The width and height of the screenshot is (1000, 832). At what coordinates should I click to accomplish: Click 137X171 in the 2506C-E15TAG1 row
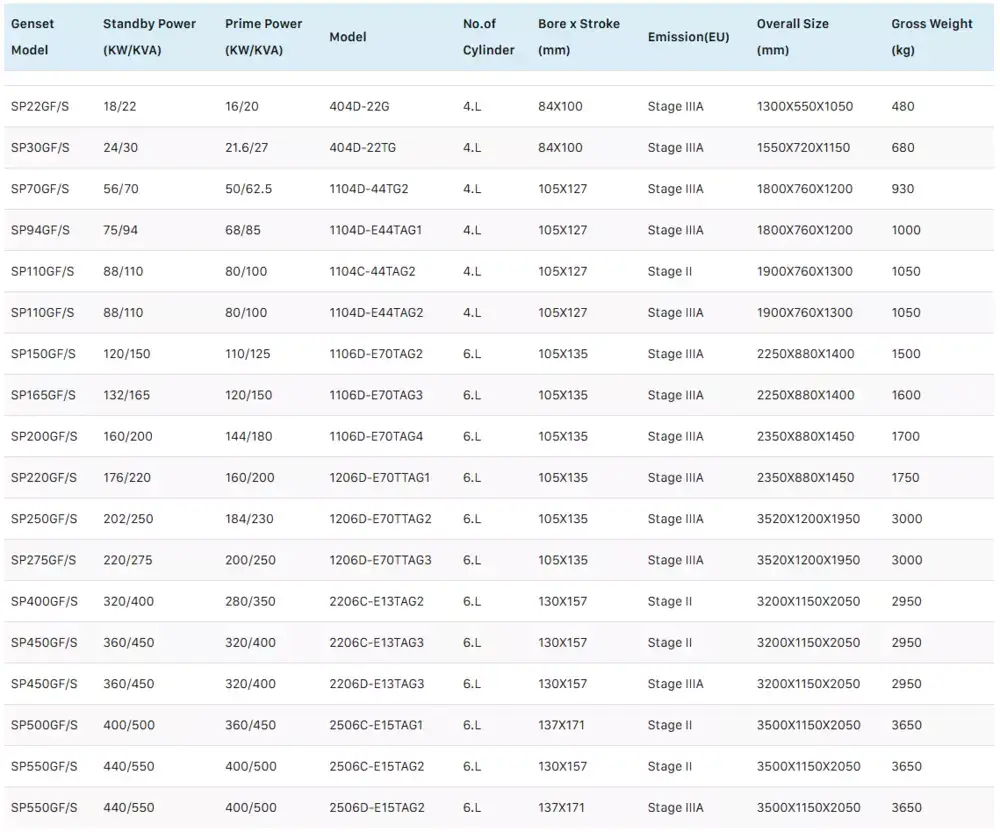tap(561, 725)
